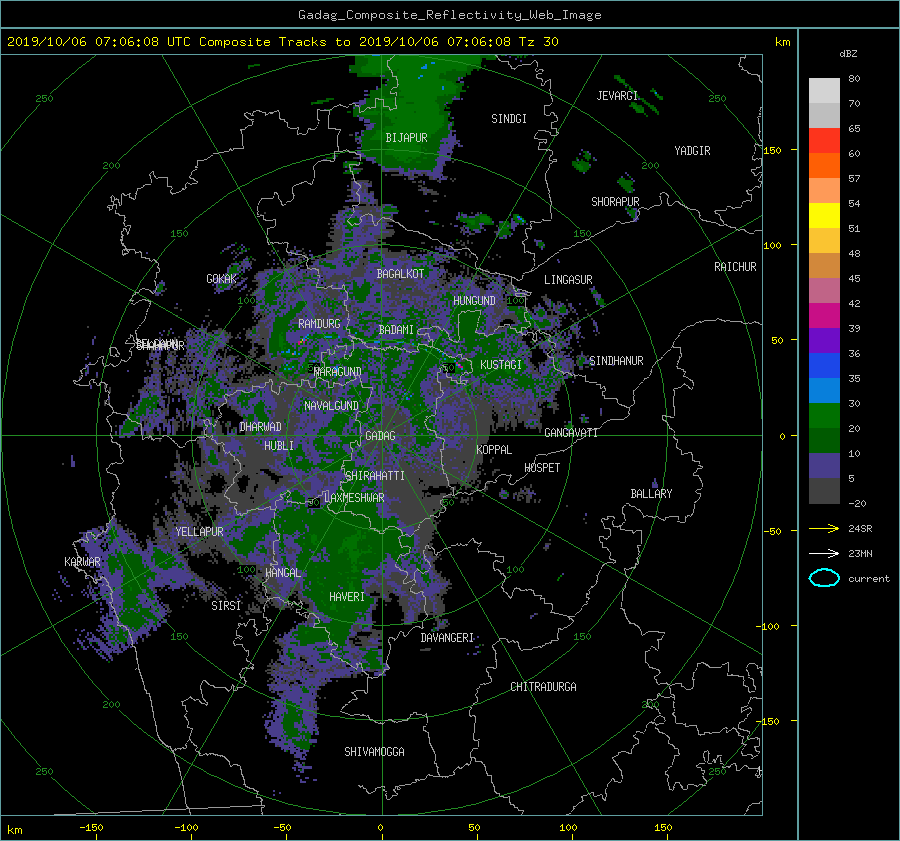Click the RAMDURG city label
The width and height of the screenshot is (900, 841).
319,324
